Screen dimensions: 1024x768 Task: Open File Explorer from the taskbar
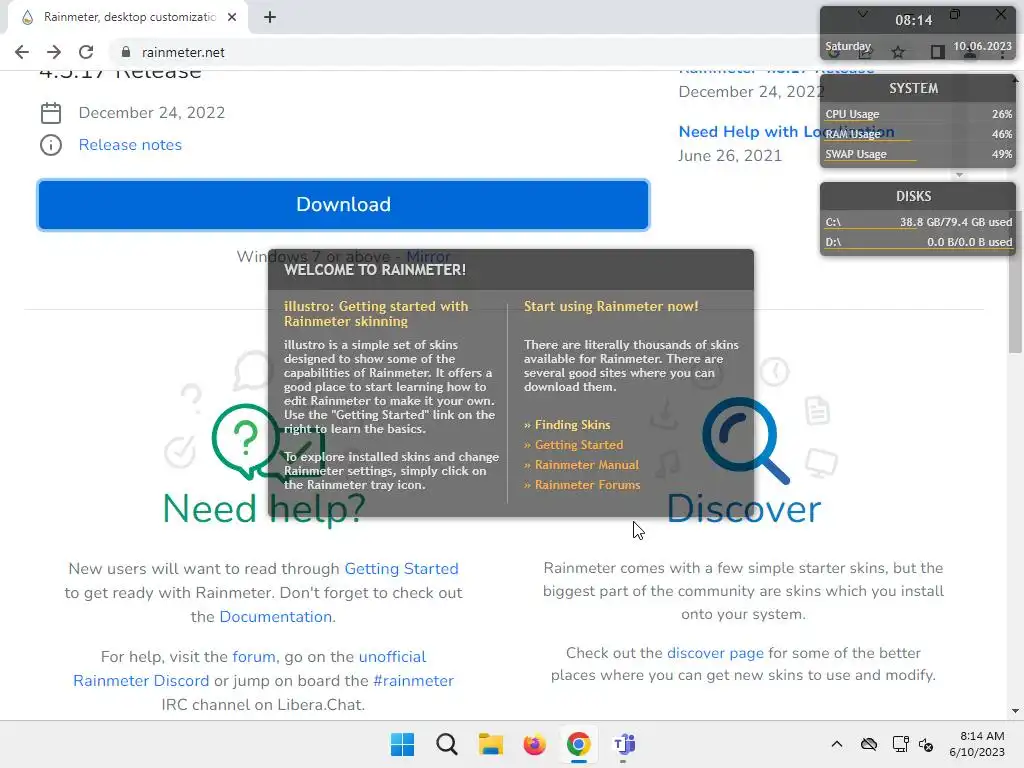[490, 744]
